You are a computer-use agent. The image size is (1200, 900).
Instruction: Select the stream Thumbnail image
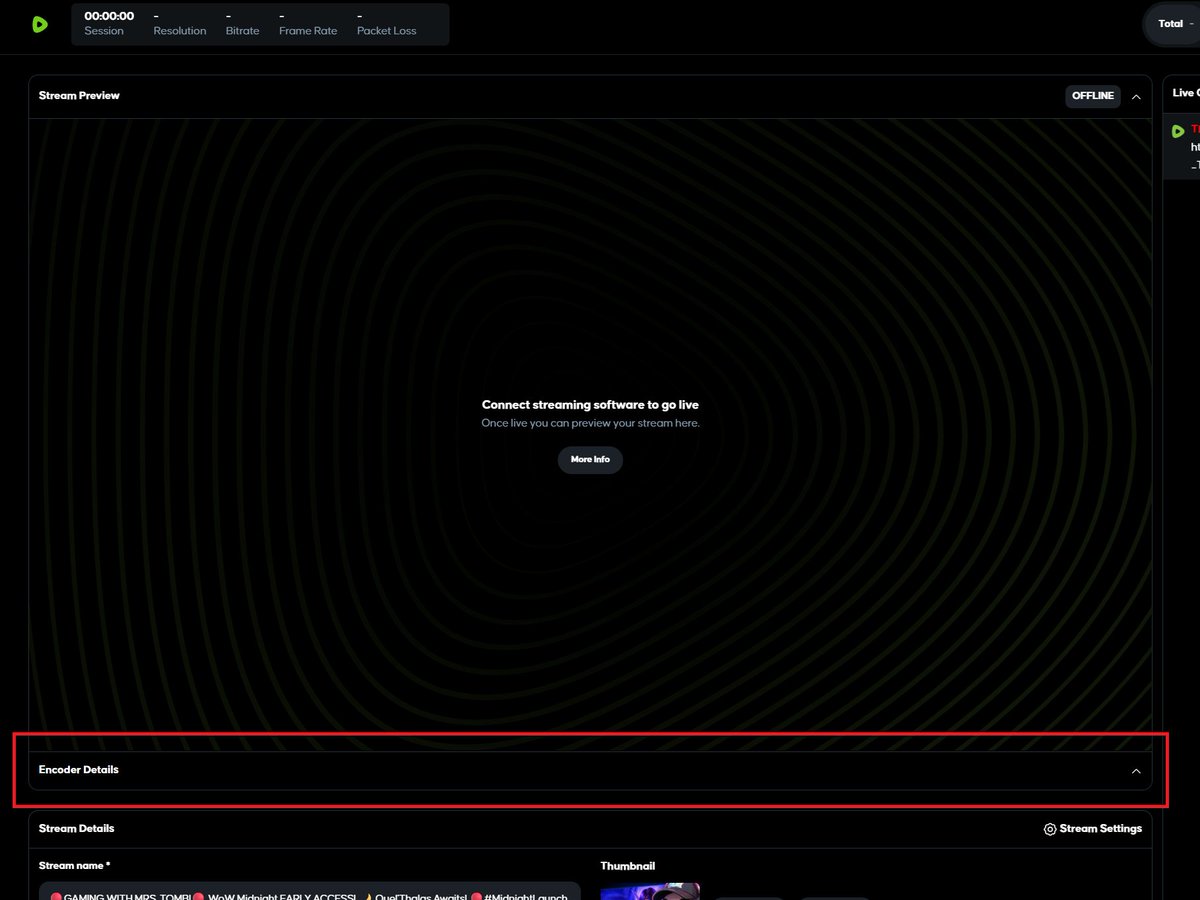click(650, 891)
